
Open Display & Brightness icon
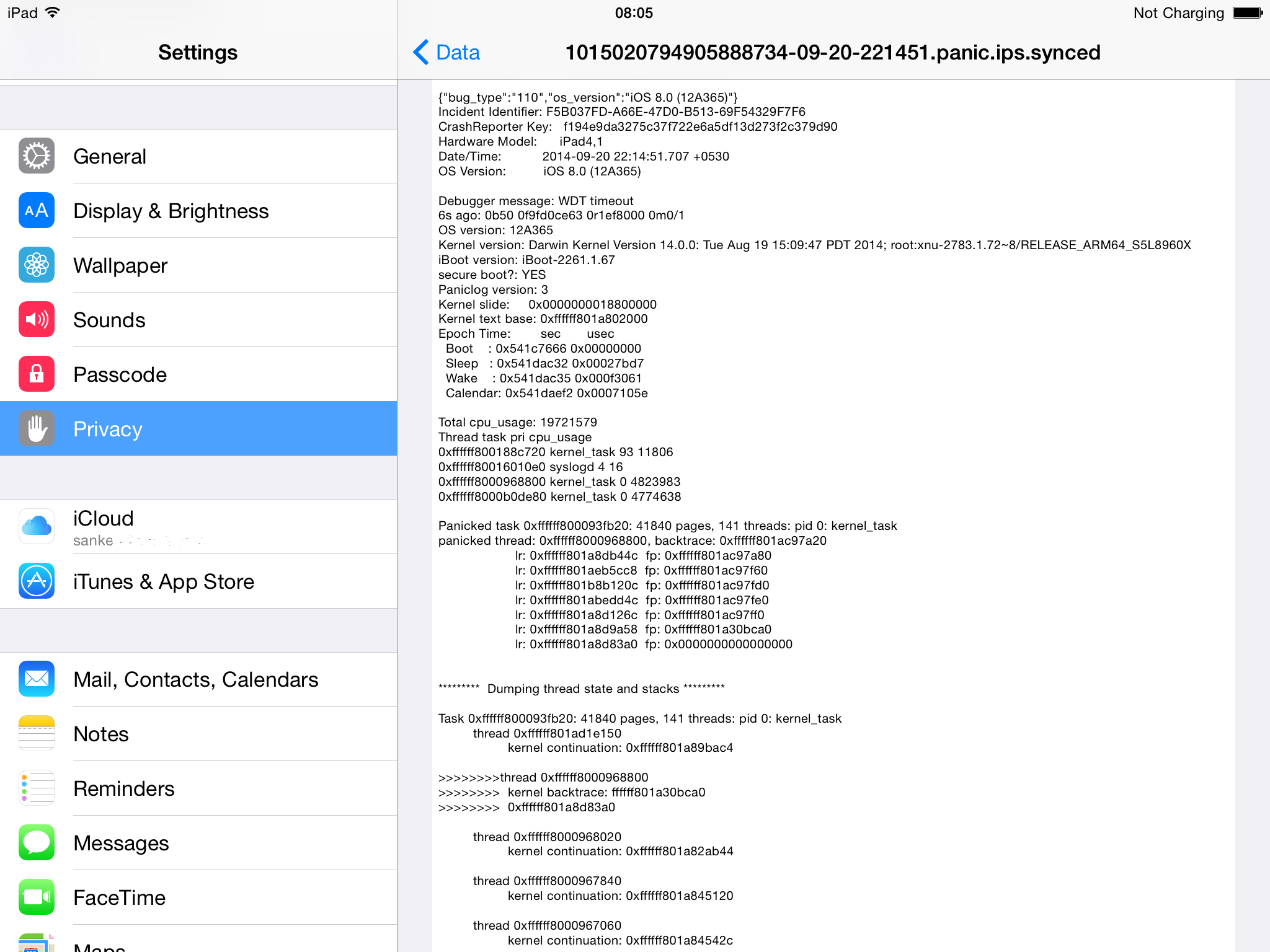point(37,211)
